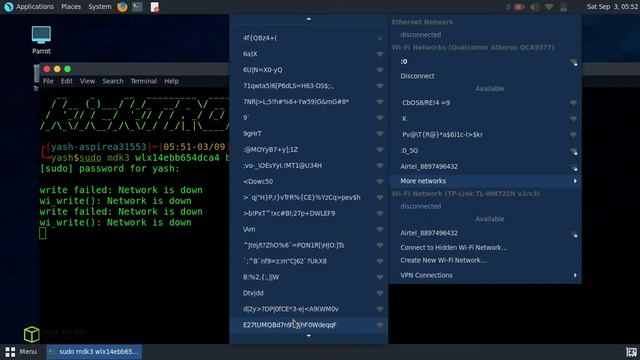
Task: Connect to Airtel_8897496432 under Qualcomm Atheros
Action: click(485, 167)
